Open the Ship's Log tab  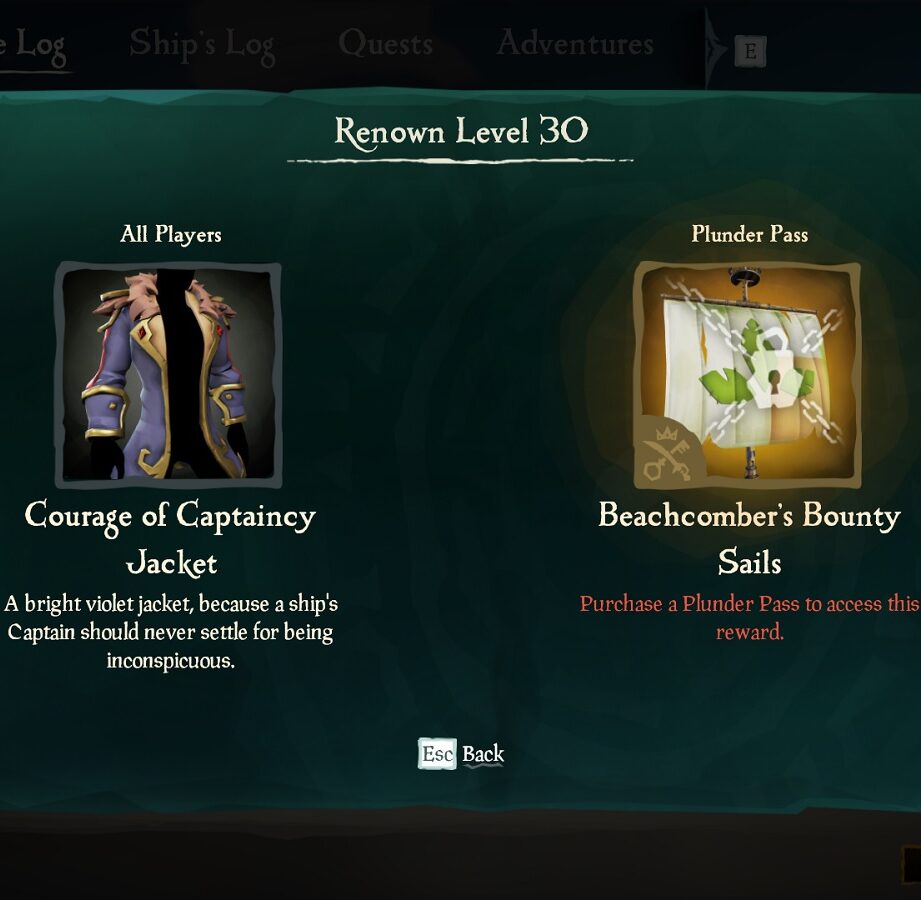[202, 46]
